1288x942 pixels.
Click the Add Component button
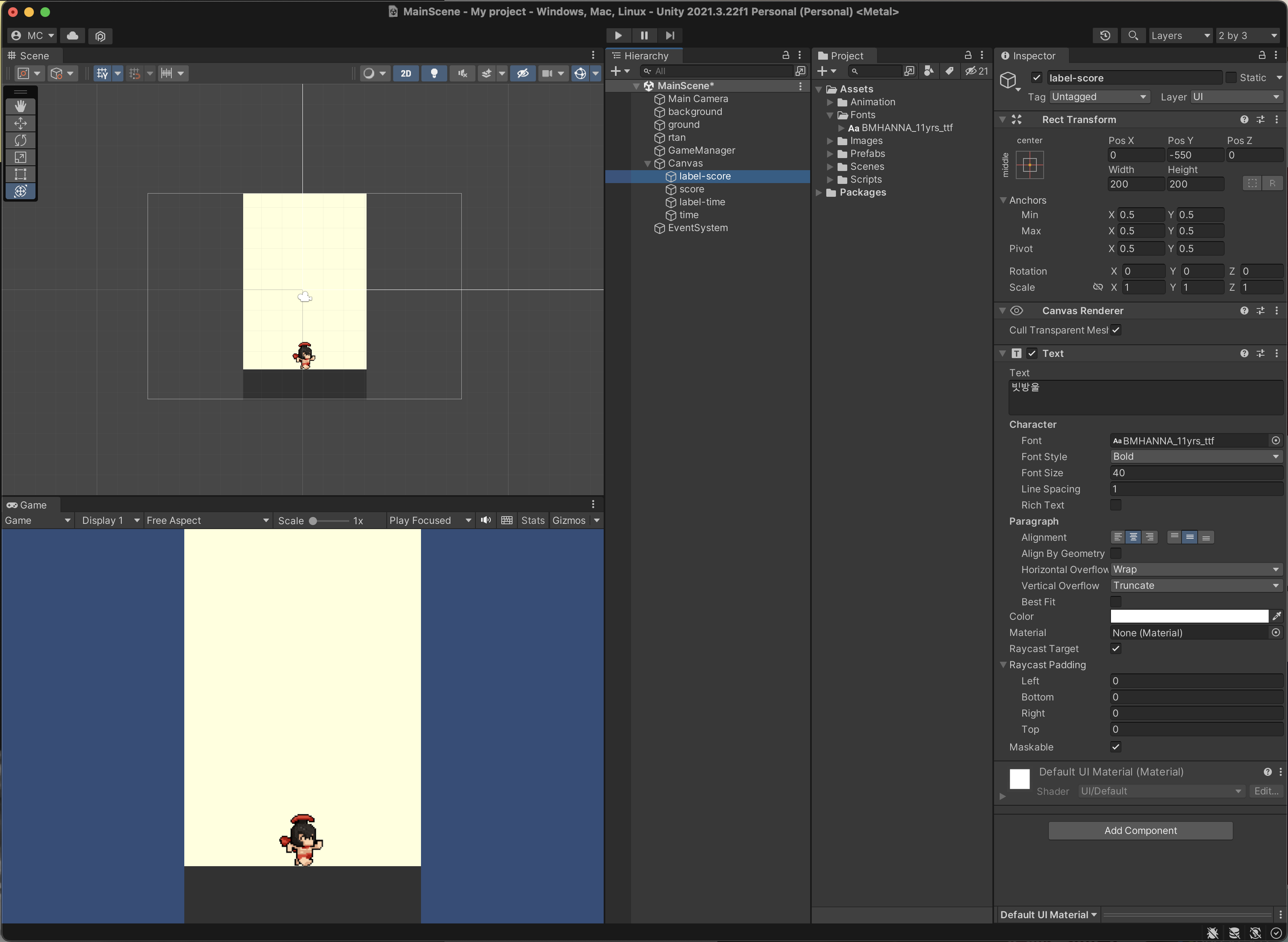click(1140, 830)
